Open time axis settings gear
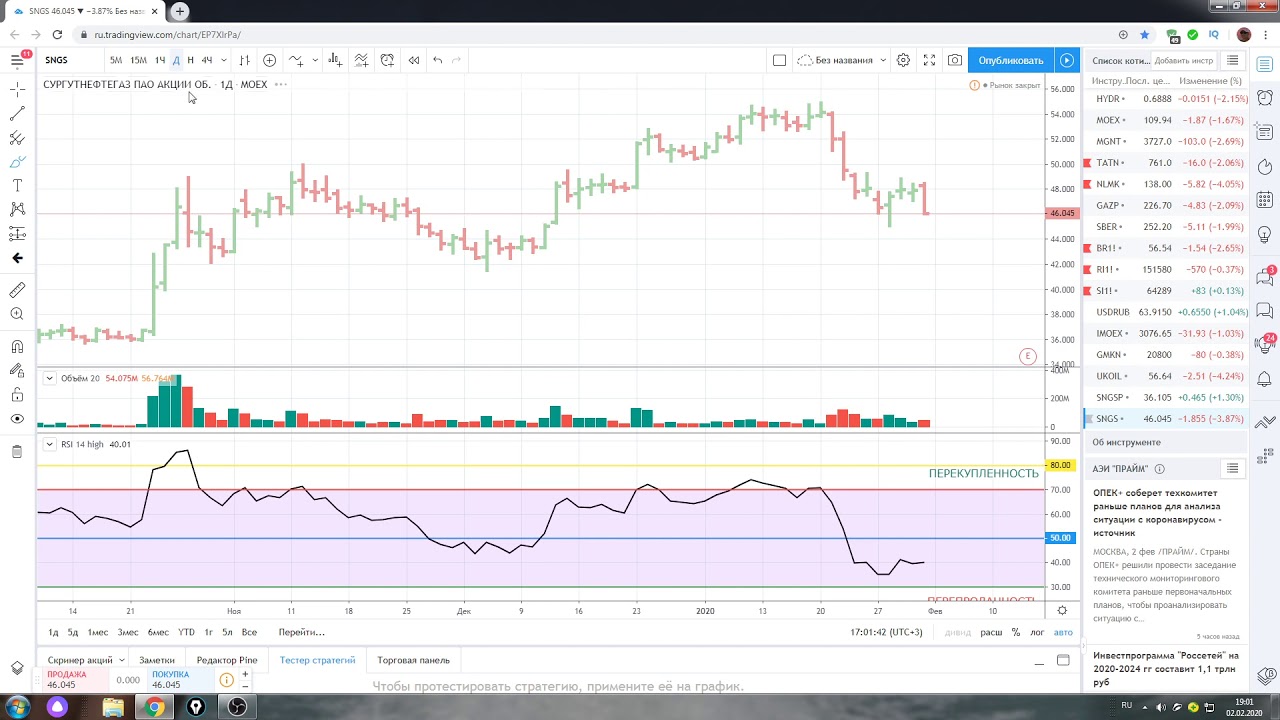The height and width of the screenshot is (720, 1280). [1062, 610]
